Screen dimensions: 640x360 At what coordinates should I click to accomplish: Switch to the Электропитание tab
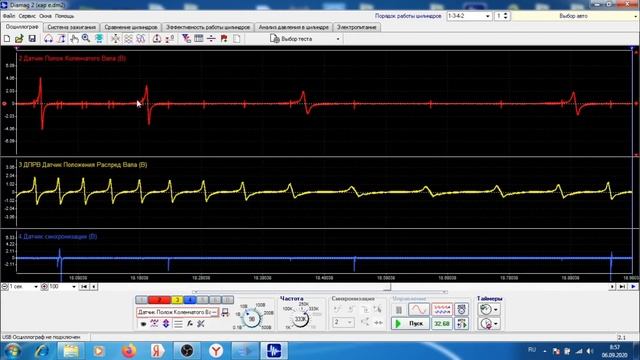(x=356, y=27)
